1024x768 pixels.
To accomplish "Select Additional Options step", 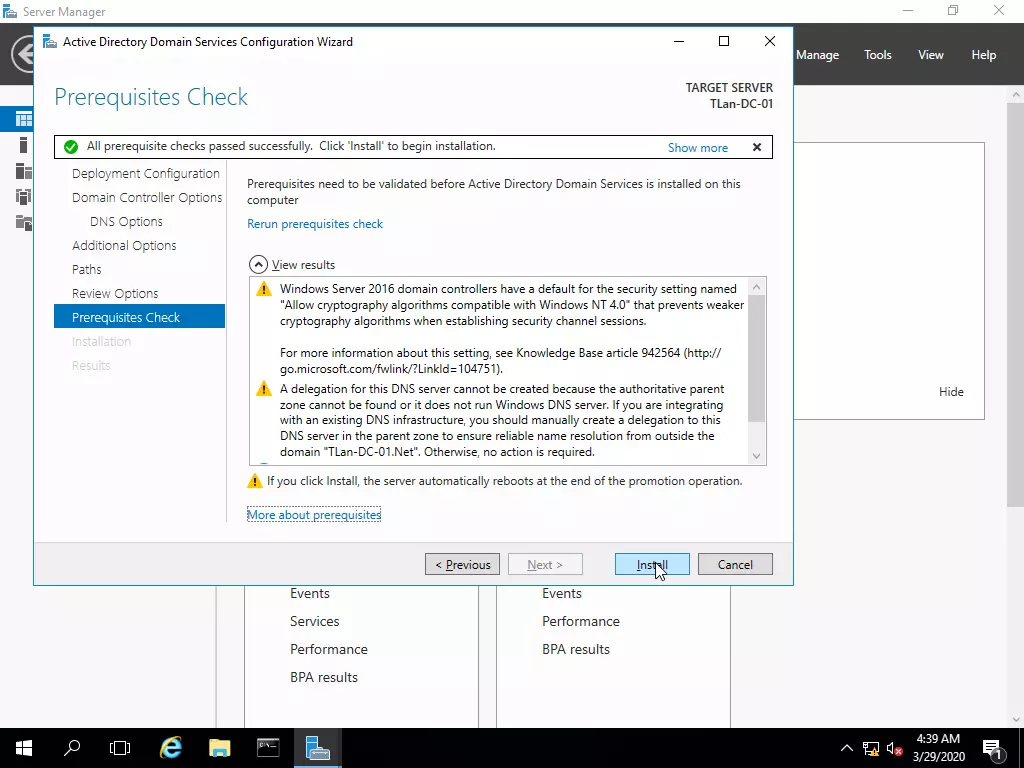I will tap(124, 246).
